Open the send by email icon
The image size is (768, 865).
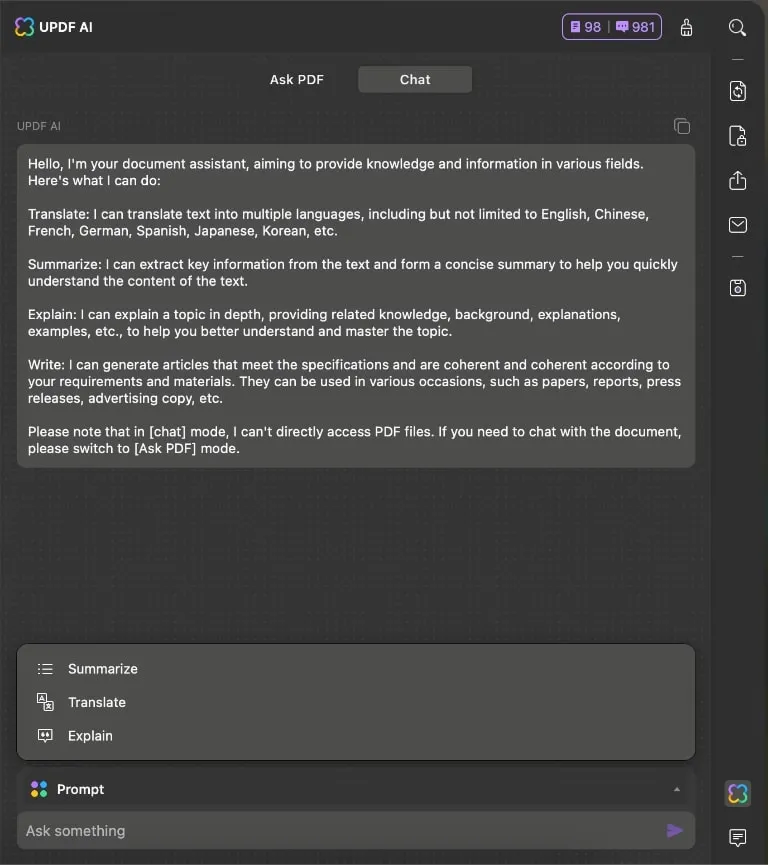[738, 225]
